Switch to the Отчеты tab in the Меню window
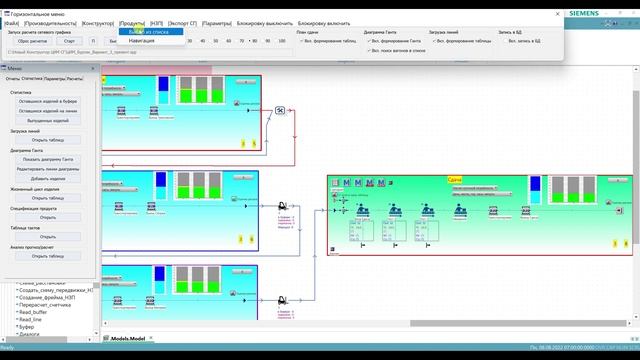The height and width of the screenshot is (360, 640). click(x=12, y=79)
